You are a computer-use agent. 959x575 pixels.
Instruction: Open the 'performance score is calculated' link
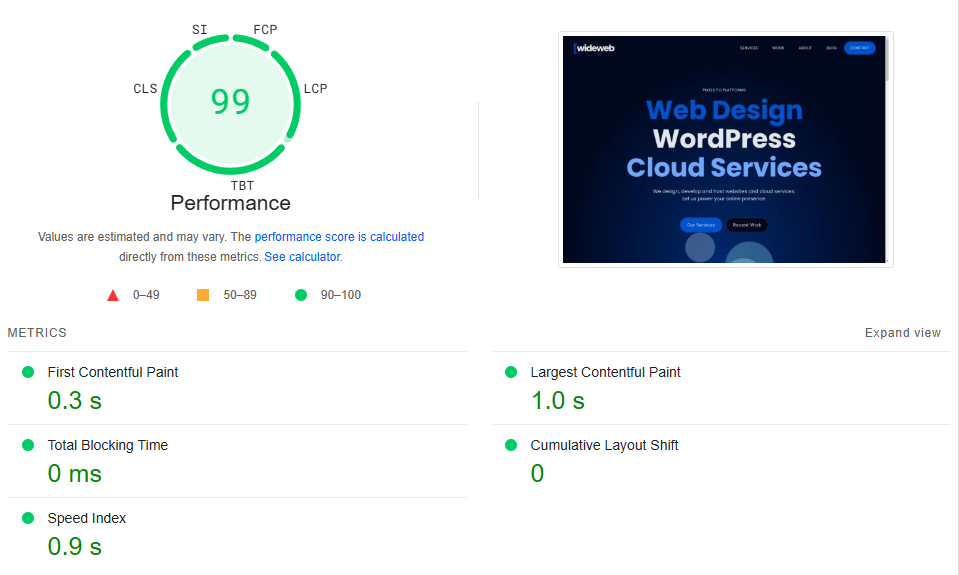339,237
